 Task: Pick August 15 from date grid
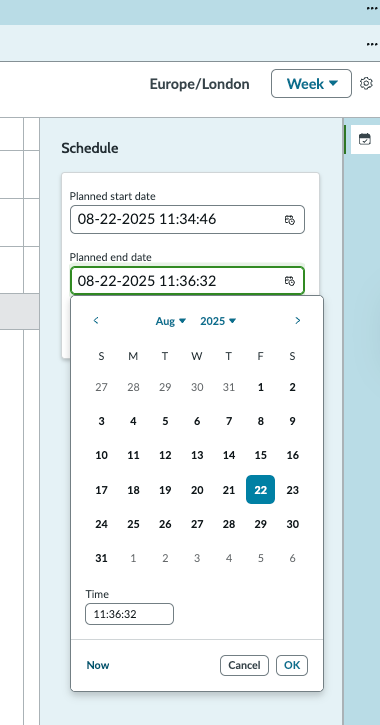(x=261, y=455)
